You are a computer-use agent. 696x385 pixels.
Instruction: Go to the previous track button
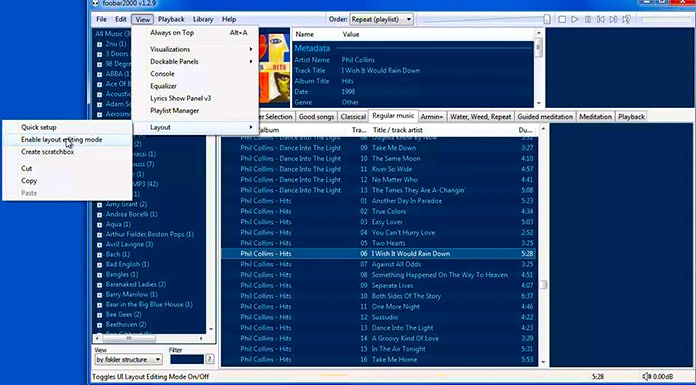[601, 20]
